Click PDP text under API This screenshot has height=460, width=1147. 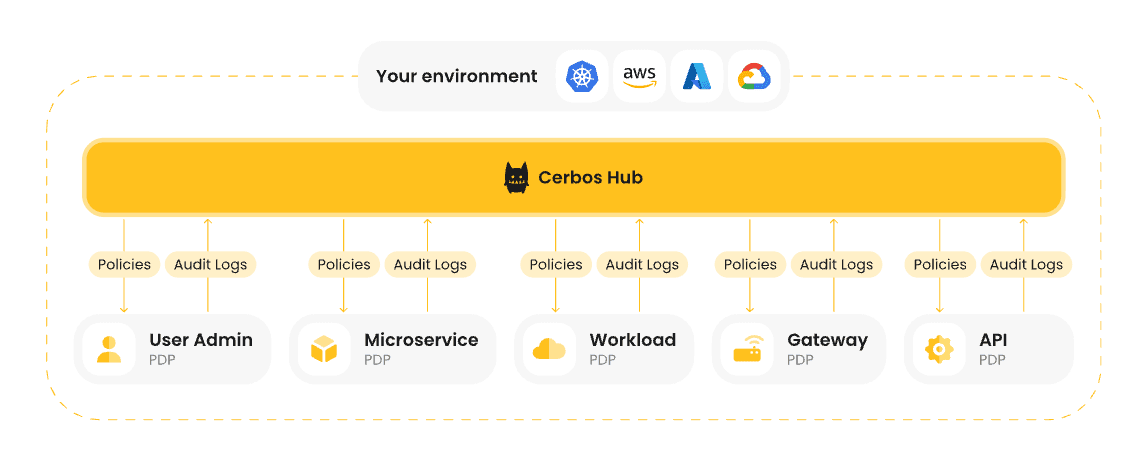(993, 360)
